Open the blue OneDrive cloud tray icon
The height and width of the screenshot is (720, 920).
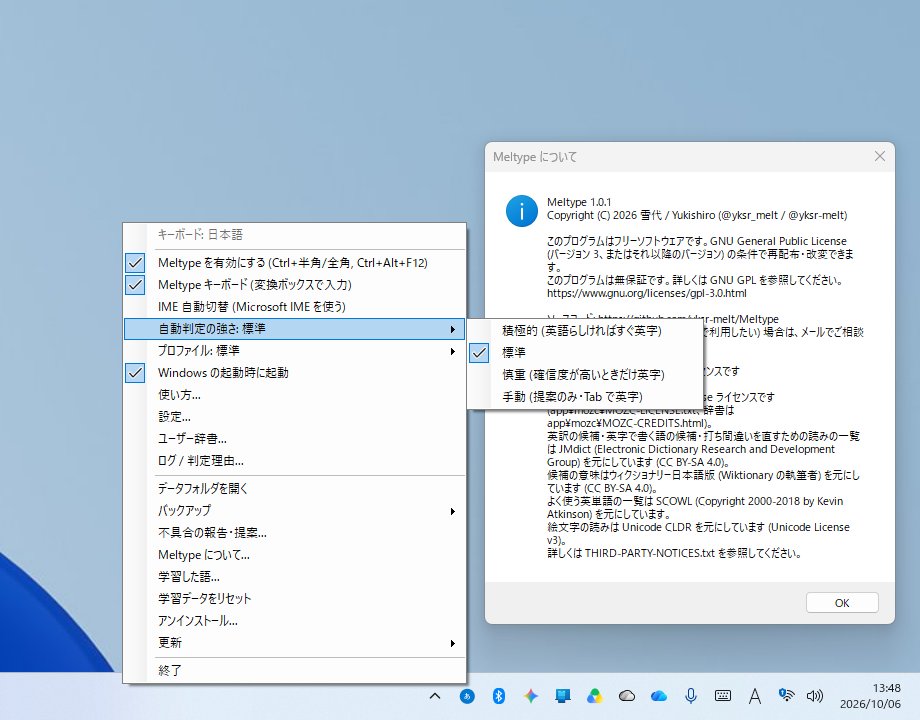[x=659, y=696]
